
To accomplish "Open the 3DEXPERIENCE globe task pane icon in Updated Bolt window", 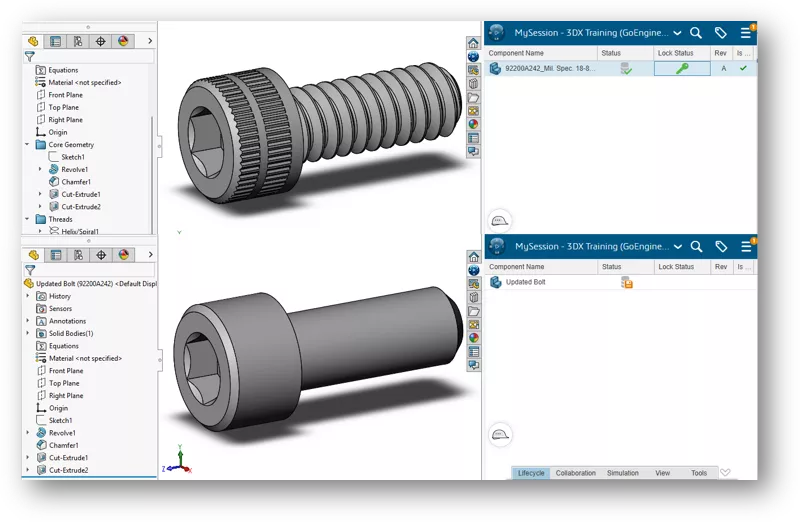I will coord(474,270).
